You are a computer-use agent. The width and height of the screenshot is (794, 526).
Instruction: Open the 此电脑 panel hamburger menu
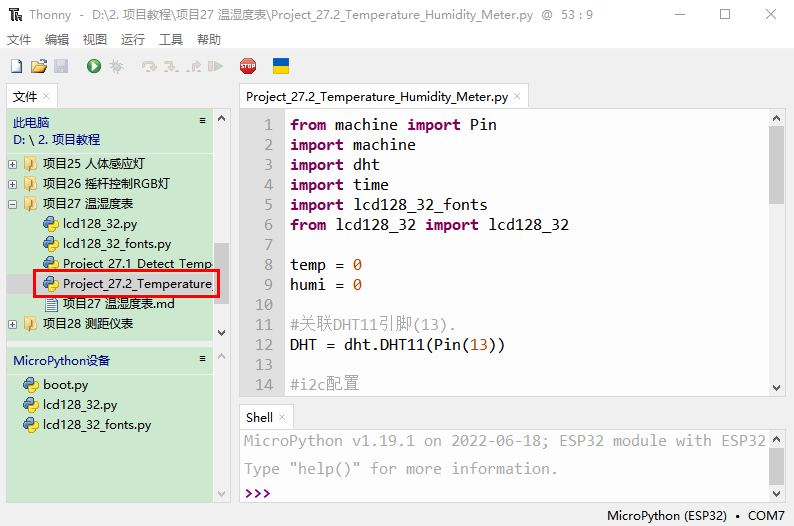pyautogui.click(x=202, y=121)
